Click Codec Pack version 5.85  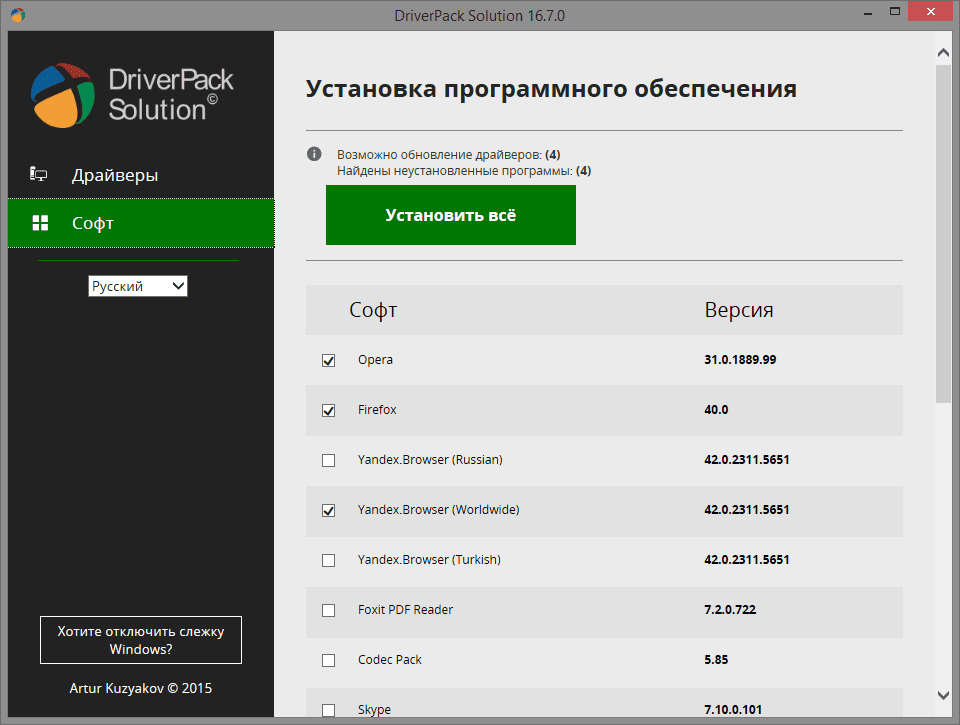716,659
